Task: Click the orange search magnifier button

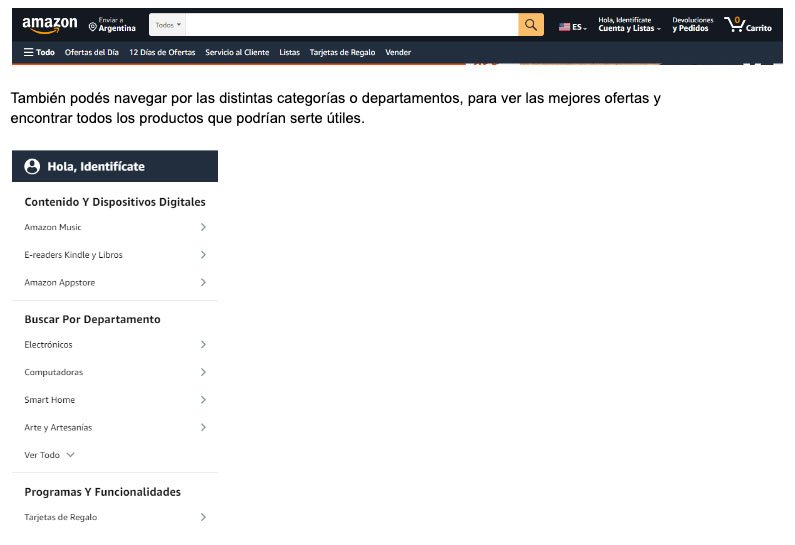Action: (x=531, y=25)
